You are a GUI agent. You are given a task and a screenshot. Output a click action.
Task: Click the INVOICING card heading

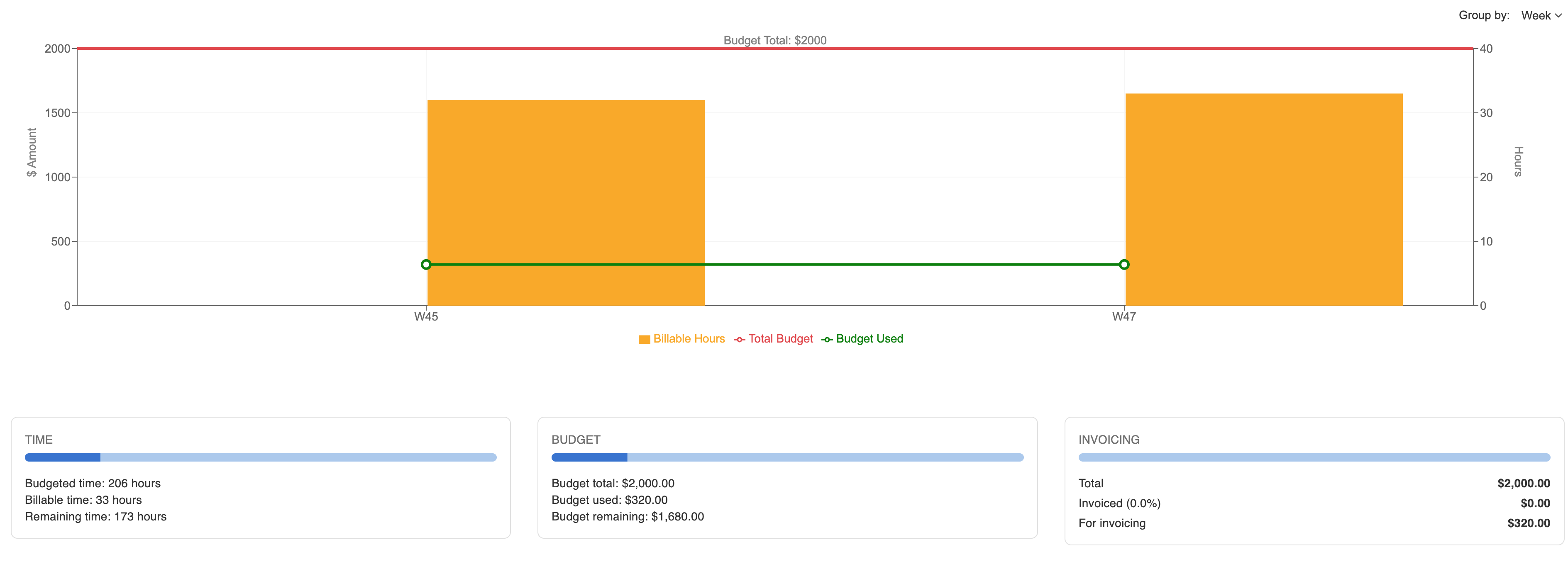(1109, 440)
